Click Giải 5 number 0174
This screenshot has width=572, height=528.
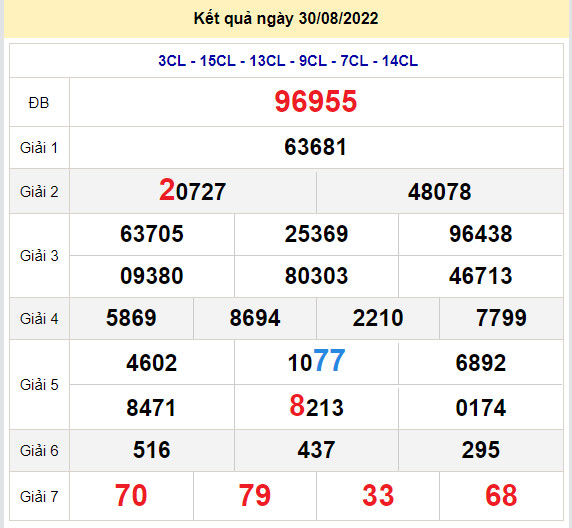481,408
